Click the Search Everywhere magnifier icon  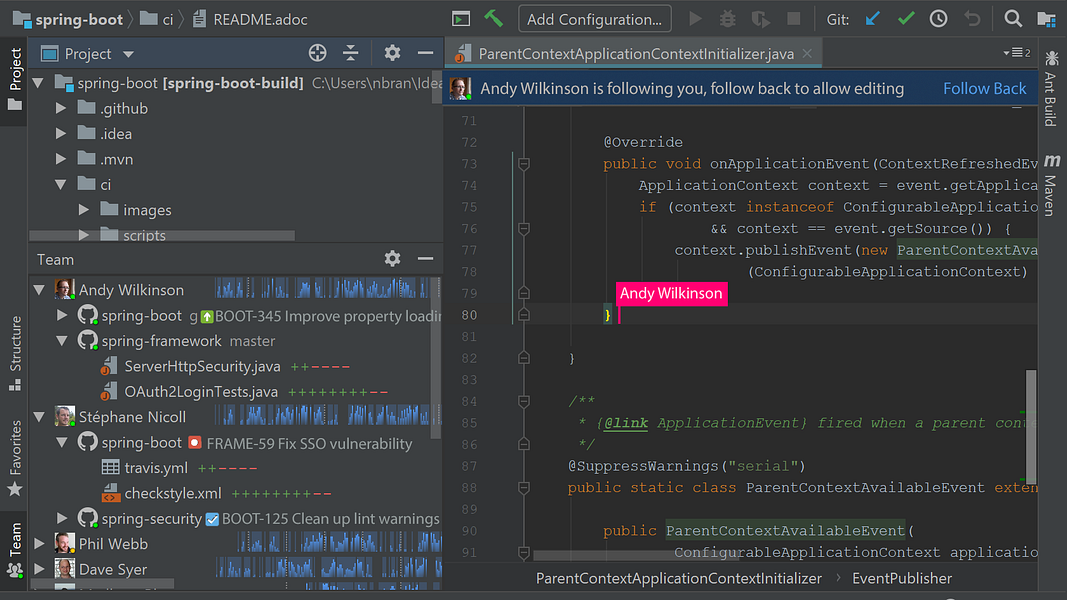pyautogui.click(x=1013, y=19)
